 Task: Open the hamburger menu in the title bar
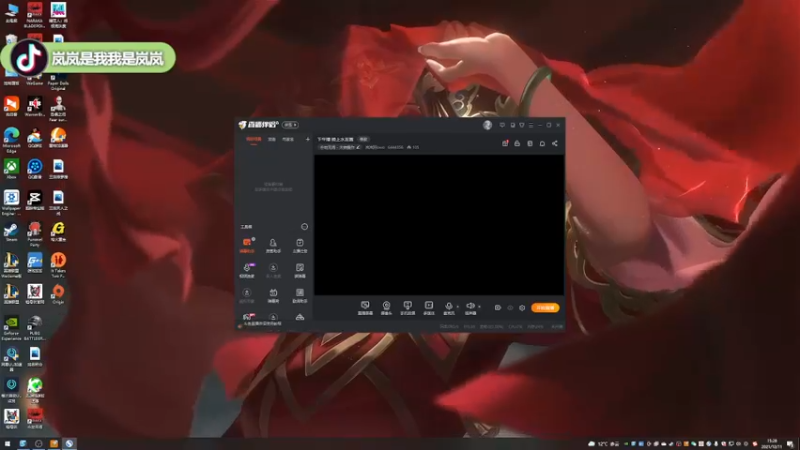531,125
